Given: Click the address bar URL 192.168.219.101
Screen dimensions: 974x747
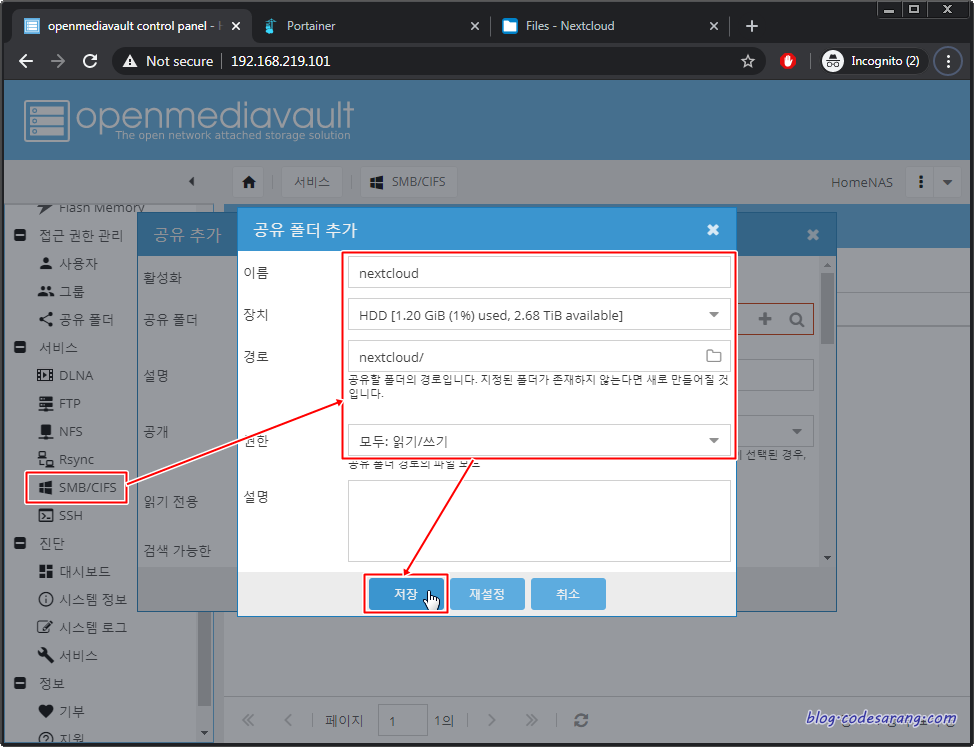Looking at the screenshot, I should coord(281,61).
